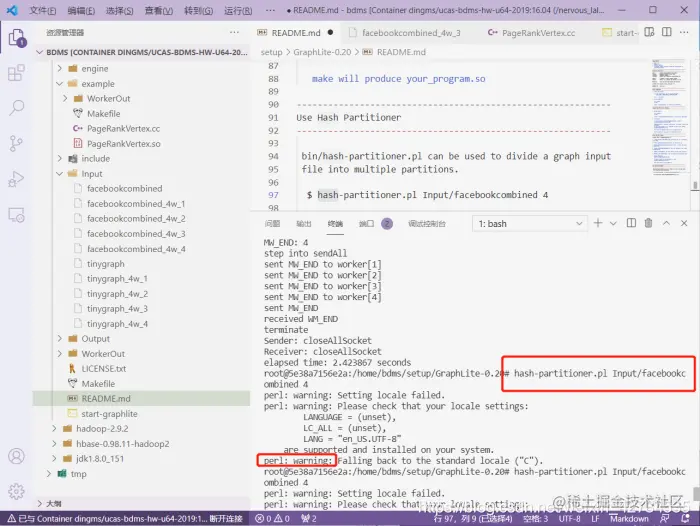The width and height of the screenshot is (700, 526).
Task: Open the editor's more actions ellipsis
Action: 684,32
